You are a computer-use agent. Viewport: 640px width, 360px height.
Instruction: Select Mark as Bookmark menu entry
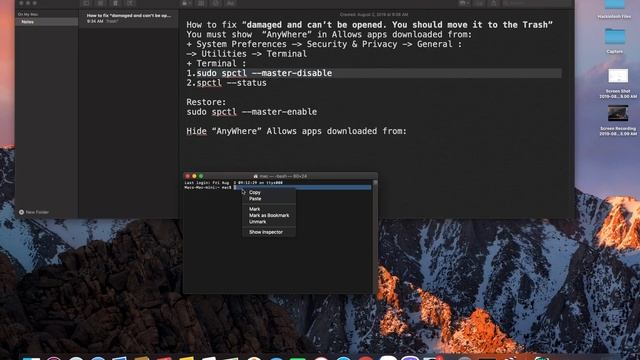(269, 216)
